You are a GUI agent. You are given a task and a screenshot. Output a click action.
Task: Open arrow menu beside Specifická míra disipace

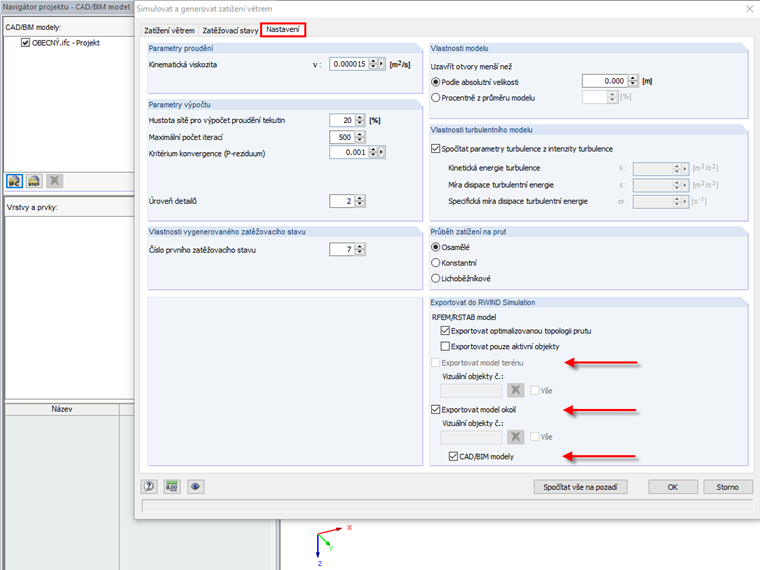[685, 202]
